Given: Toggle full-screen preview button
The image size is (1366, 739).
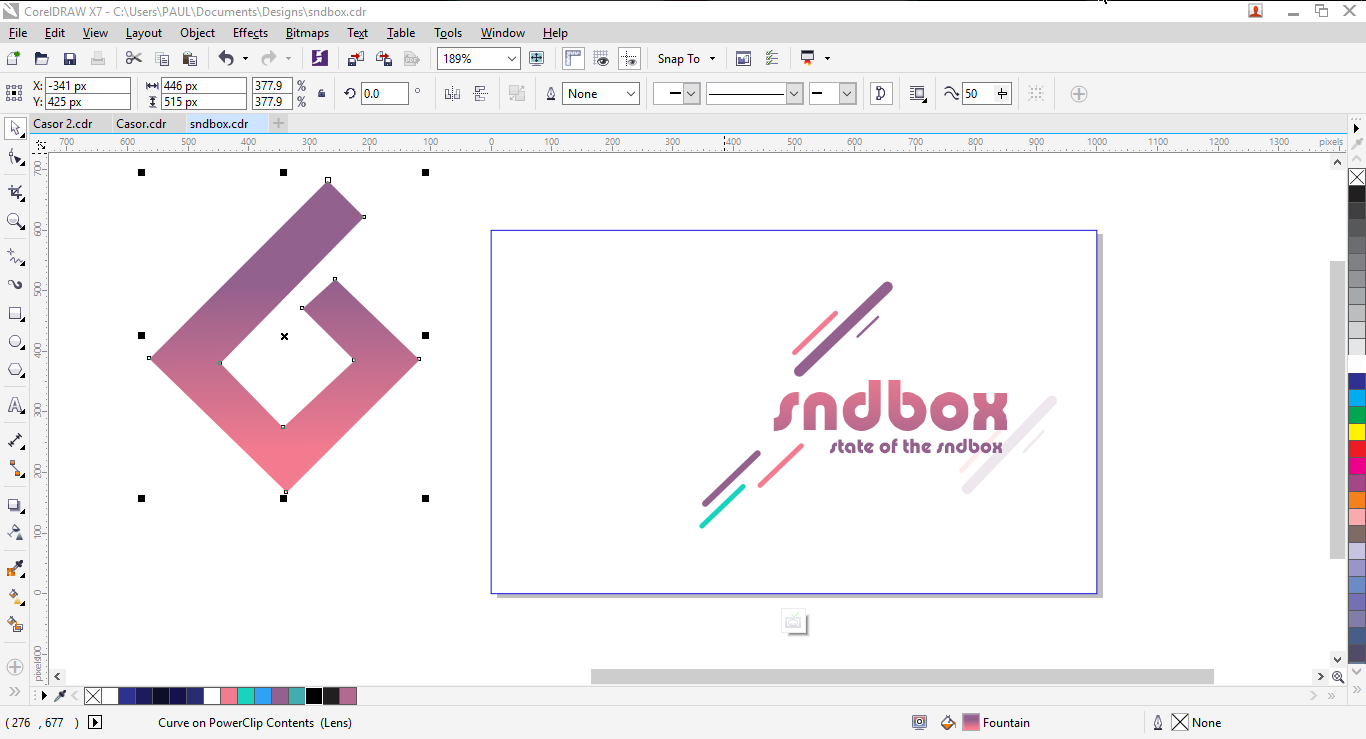Looking at the screenshot, I should click(x=536, y=59).
